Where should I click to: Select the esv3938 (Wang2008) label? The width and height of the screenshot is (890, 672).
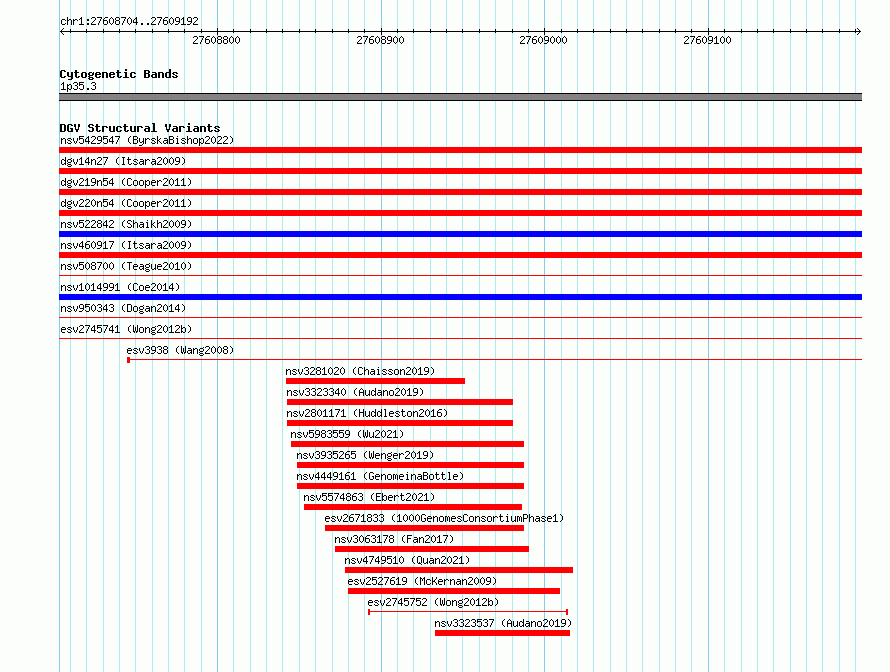click(180, 350)
